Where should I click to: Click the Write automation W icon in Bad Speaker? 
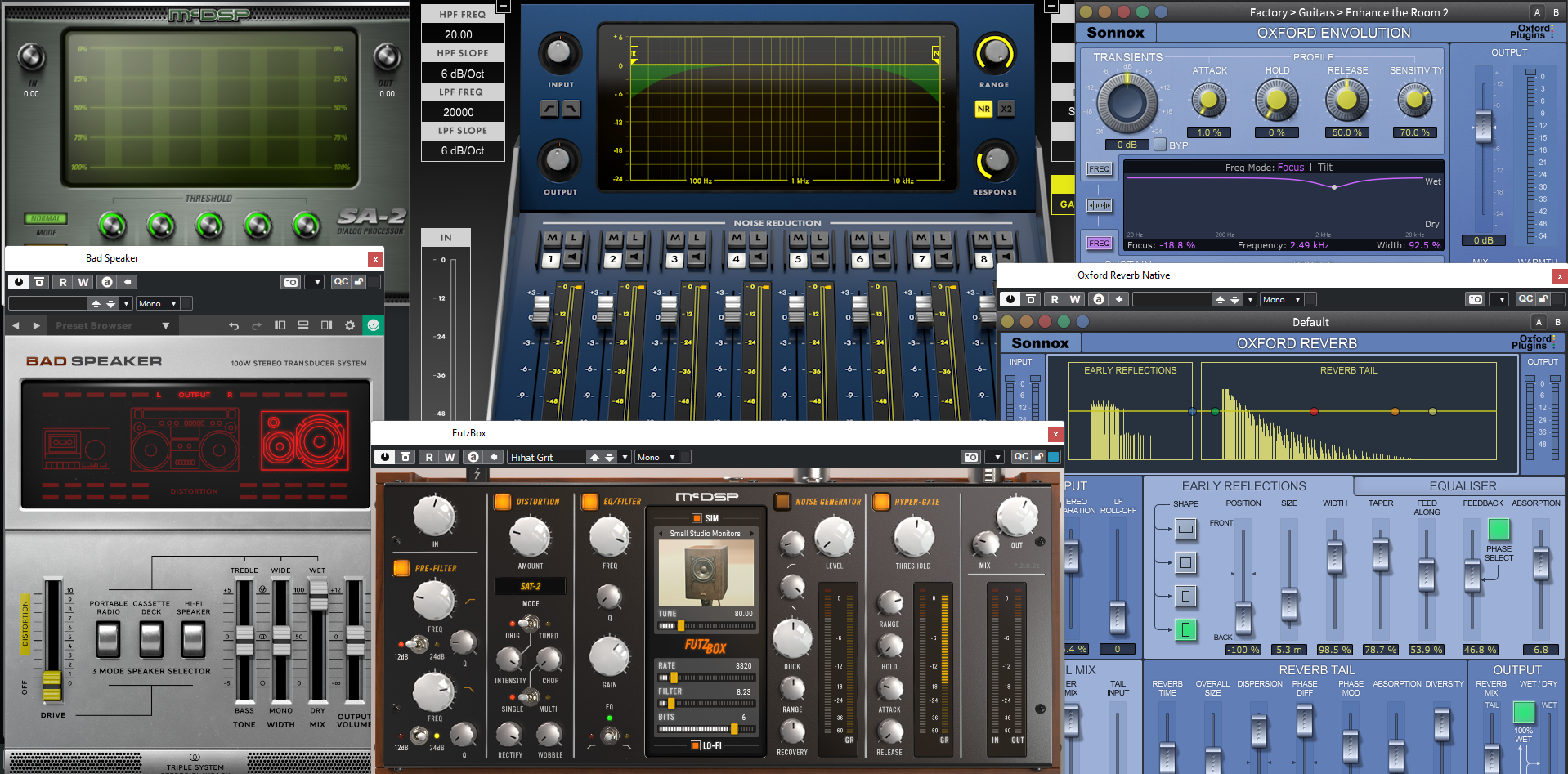tap(83, 282)
